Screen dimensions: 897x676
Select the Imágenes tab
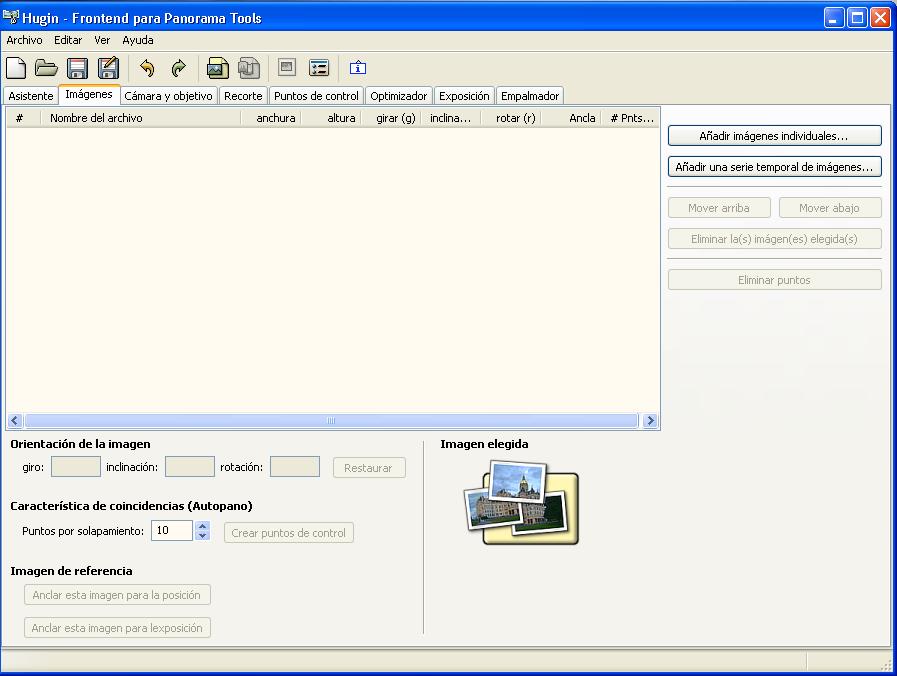(x=89, y=94)
